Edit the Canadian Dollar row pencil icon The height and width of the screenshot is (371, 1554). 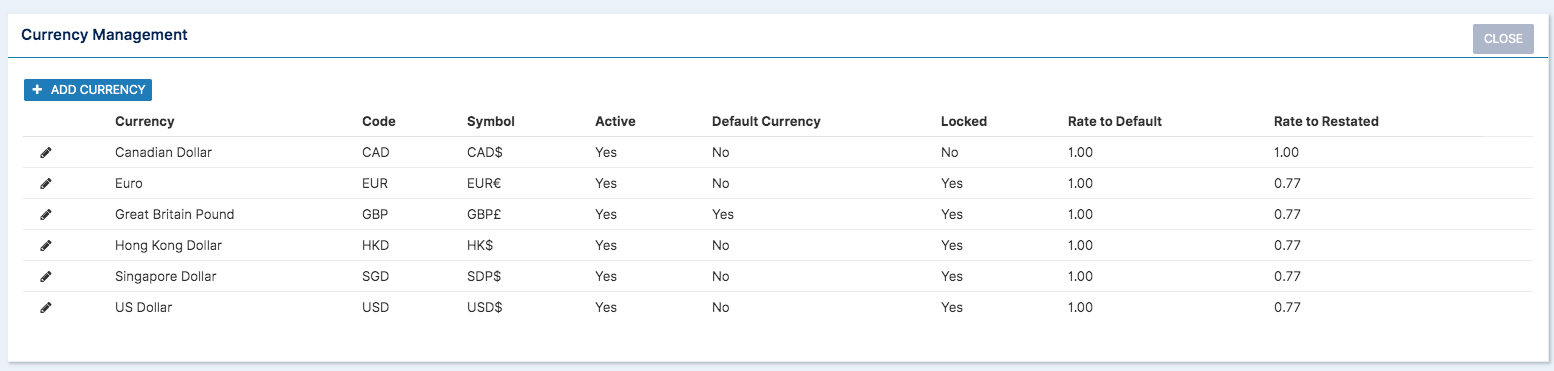pyautogui.click(x=46, y=153)
